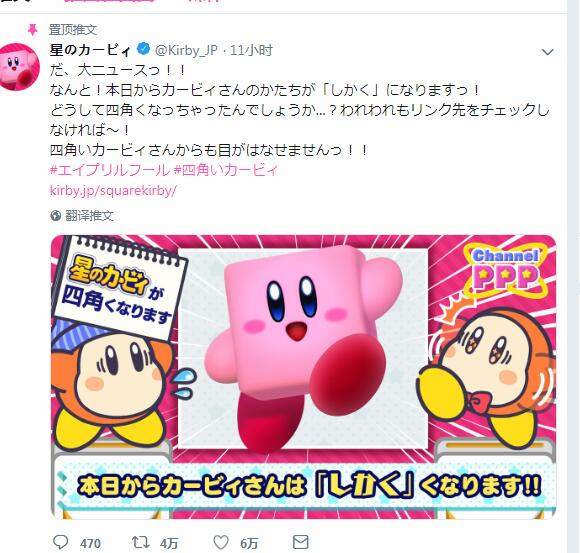Click the 470 replies count
The width and height of the screenshot is (580, 553).
pyautogui.click(x=90, y=543)
